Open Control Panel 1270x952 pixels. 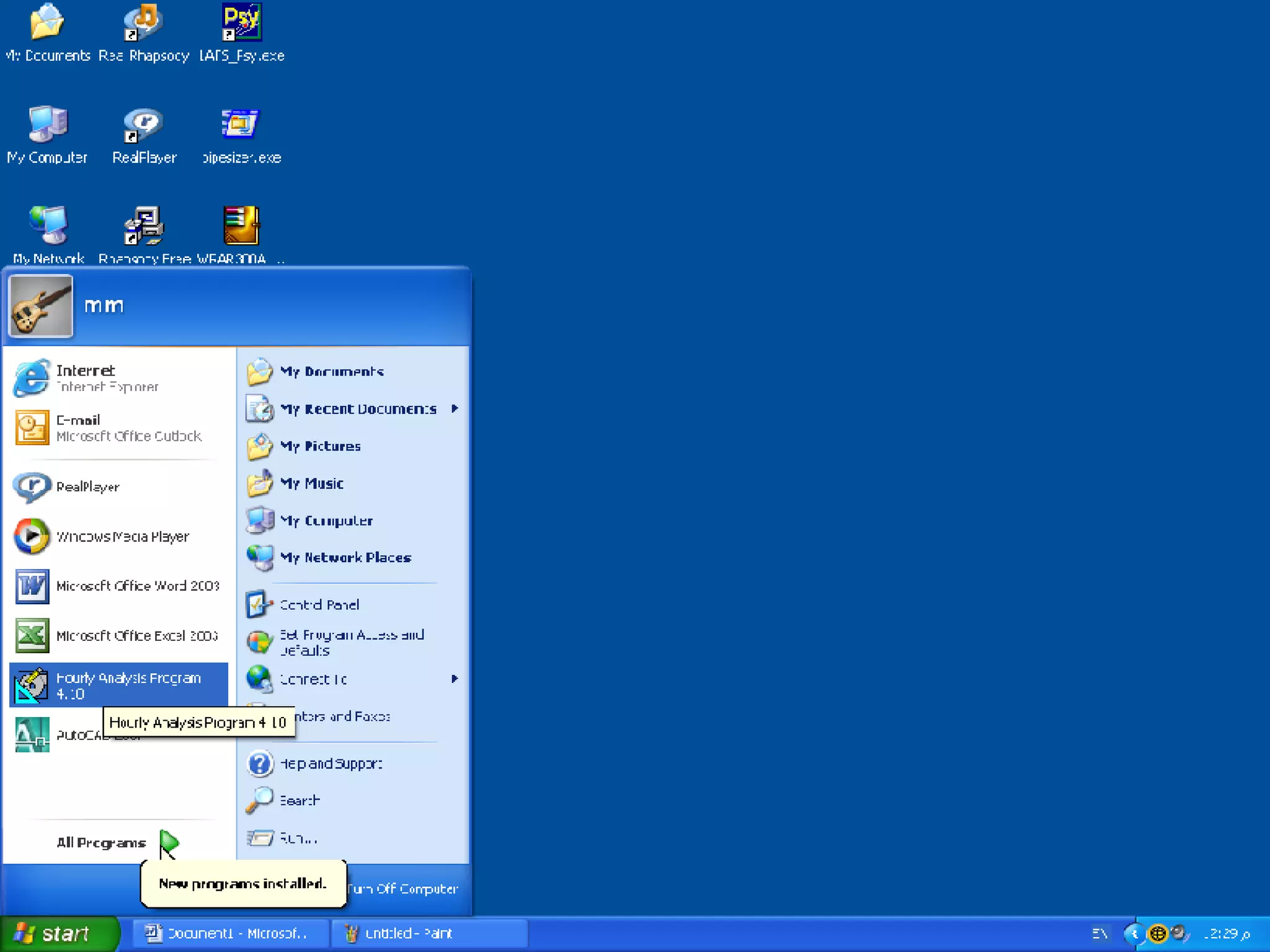(x=319, y=605)
